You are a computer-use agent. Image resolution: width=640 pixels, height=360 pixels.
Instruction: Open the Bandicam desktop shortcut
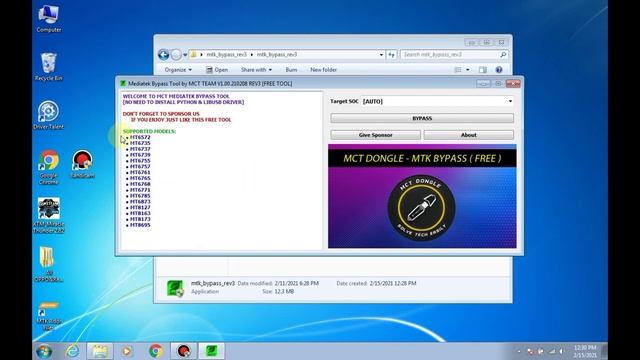tap(82, 164)
